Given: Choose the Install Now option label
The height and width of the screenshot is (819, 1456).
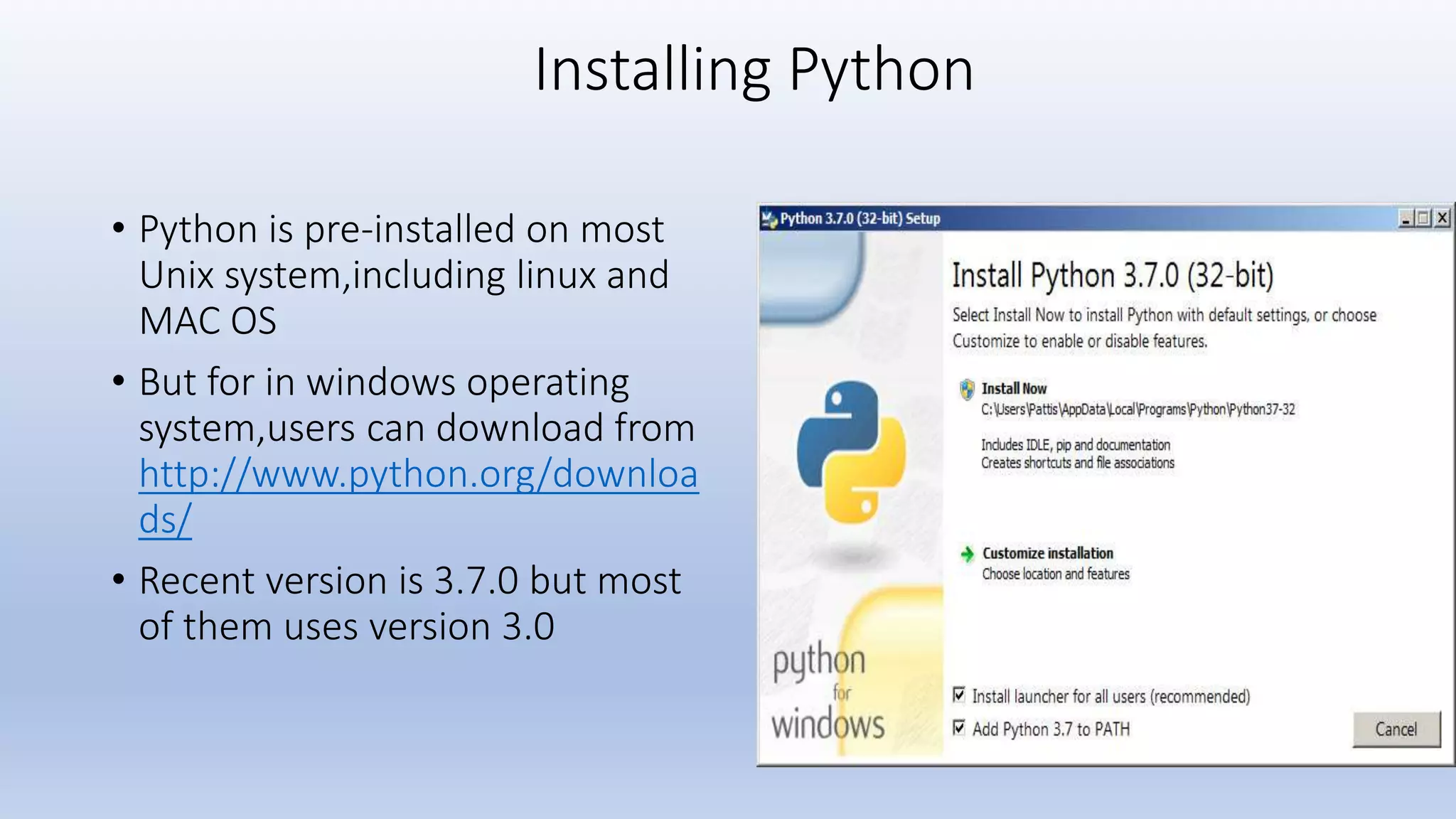Looking at the screenshot, I should pyautogui.click(x=1014, y=389).
